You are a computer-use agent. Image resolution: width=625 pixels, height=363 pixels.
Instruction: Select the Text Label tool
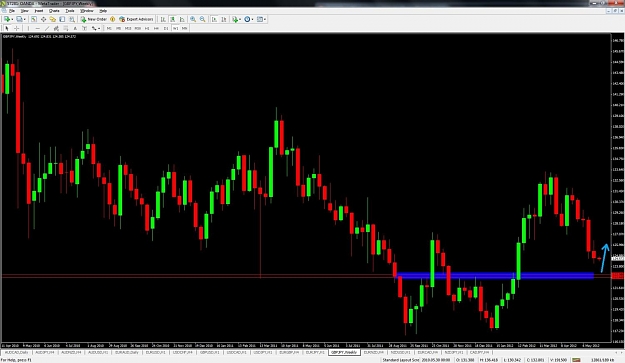click(85, 28)
